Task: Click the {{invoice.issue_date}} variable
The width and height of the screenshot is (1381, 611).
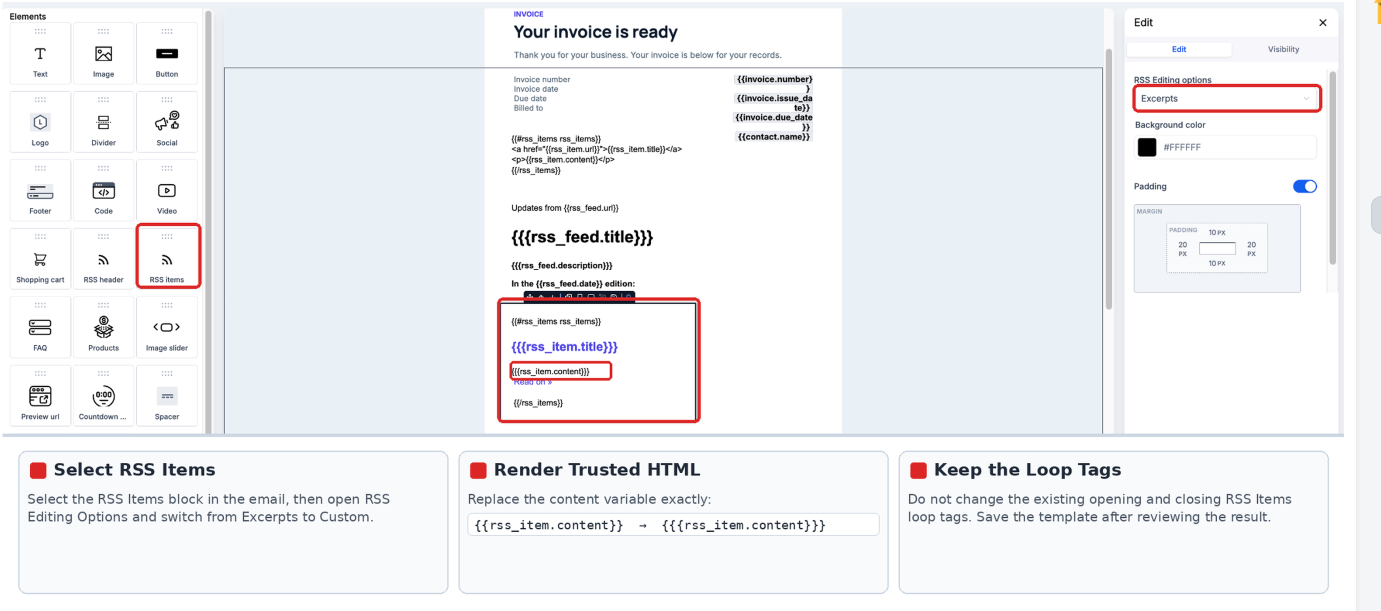Action: point(774,103)
